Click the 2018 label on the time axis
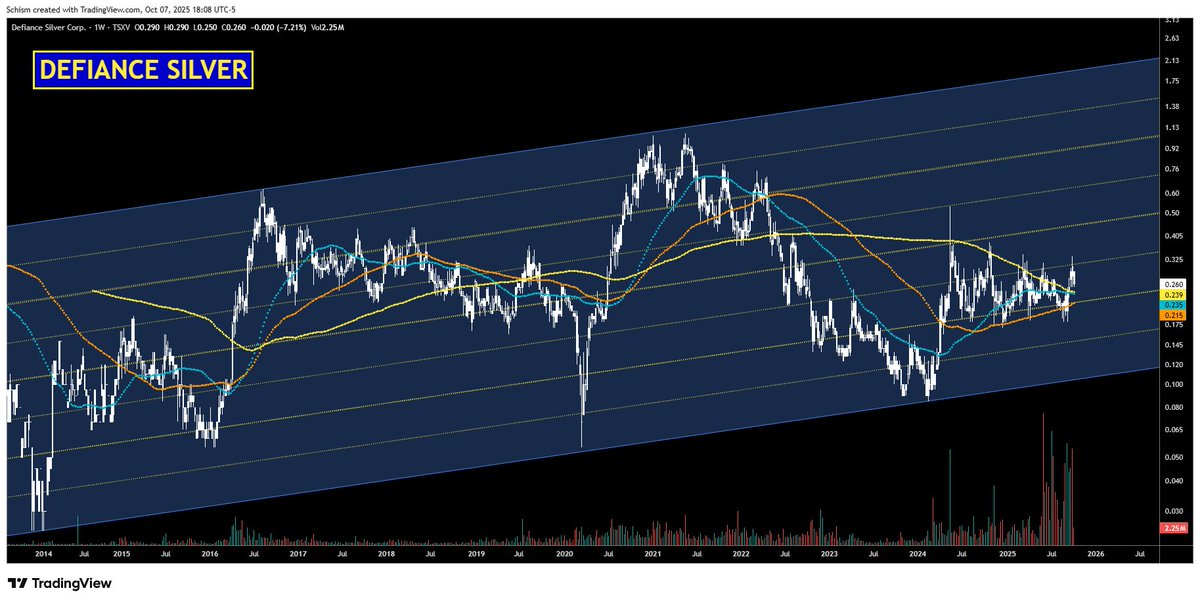The width and height of the screenshot is (1200, 603). (387, 552)
